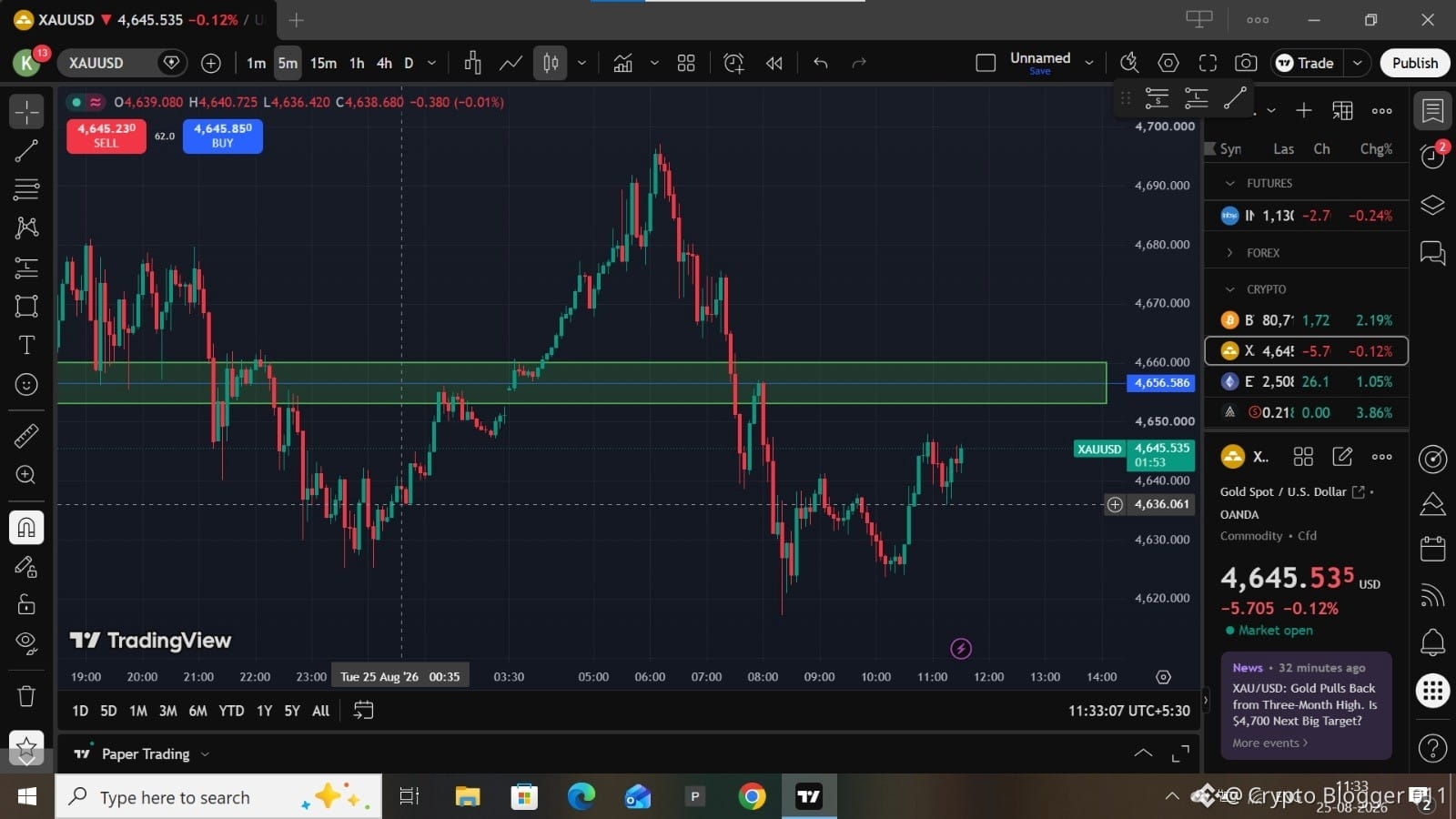Open the patterns drawing tool
Image resolution: width=1456 pixels, height=819 pixels.
26,227
